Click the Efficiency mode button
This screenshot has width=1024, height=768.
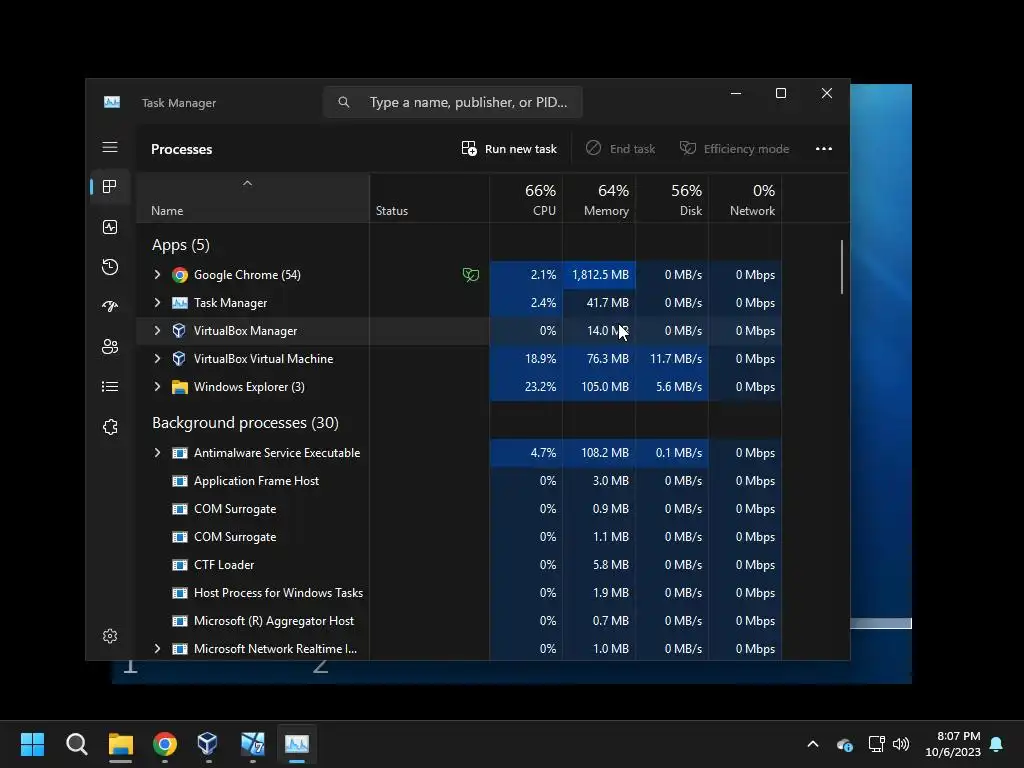735,149
